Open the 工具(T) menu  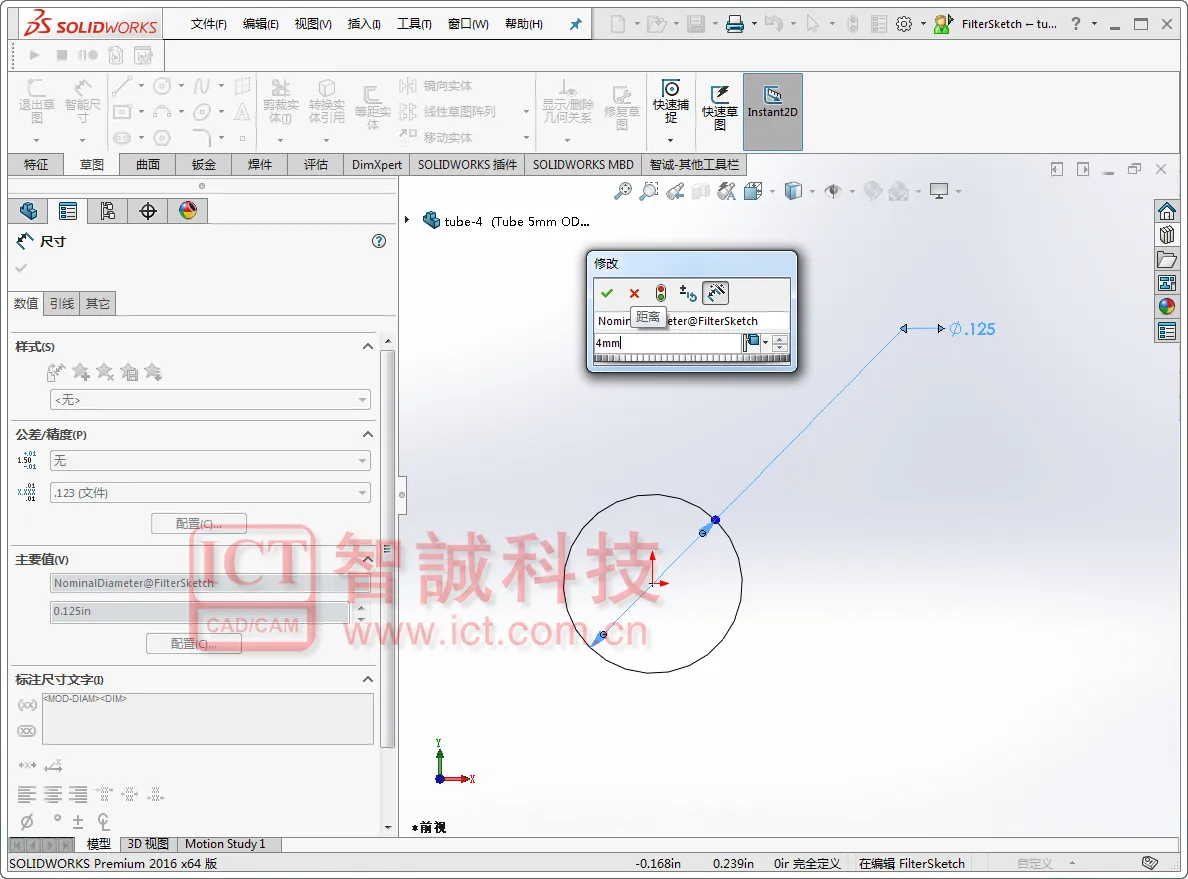414,24
